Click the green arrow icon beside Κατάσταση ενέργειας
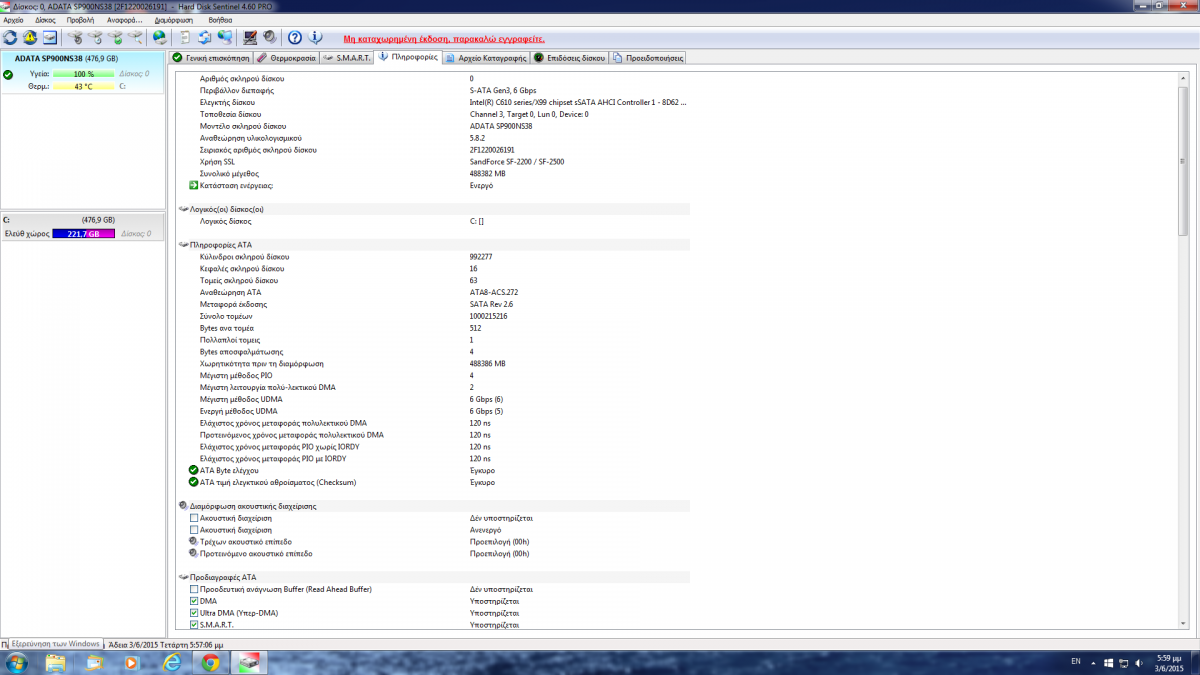 (194, 185)
